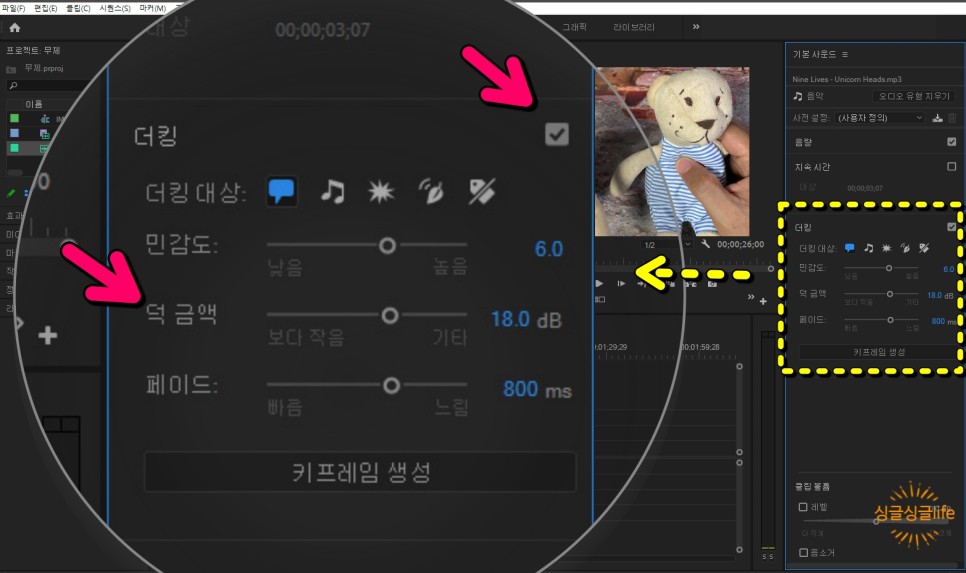The image size is (966, 573).
Task: Open the 시퀀스(S) menu
Action: [x=115, y=8]
